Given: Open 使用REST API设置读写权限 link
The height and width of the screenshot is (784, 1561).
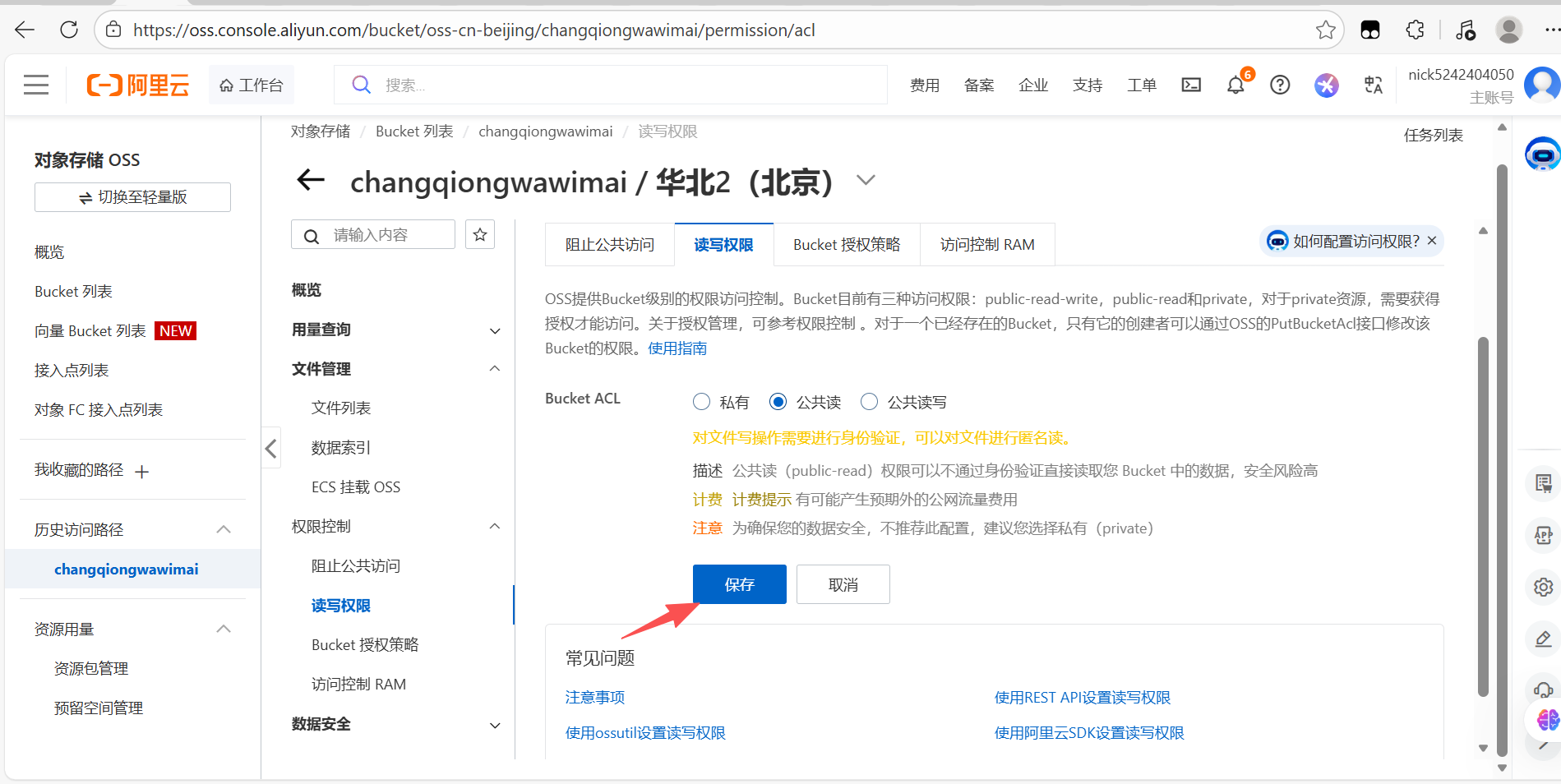Looking at the screenshot, I should (1083, 698).
